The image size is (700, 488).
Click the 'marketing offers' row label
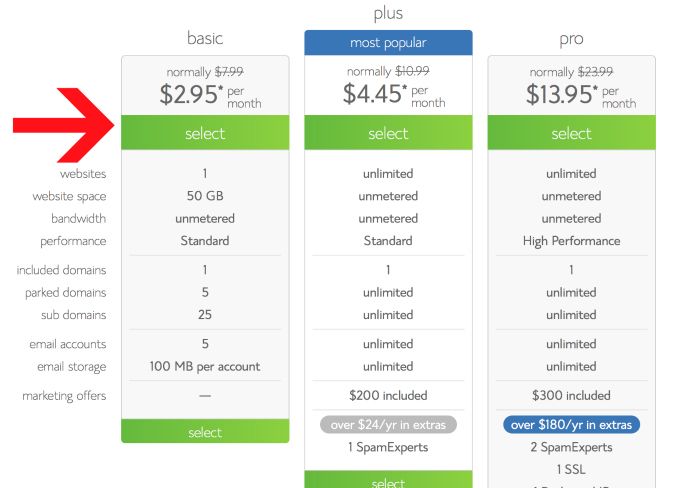click(x=64, y=396)
